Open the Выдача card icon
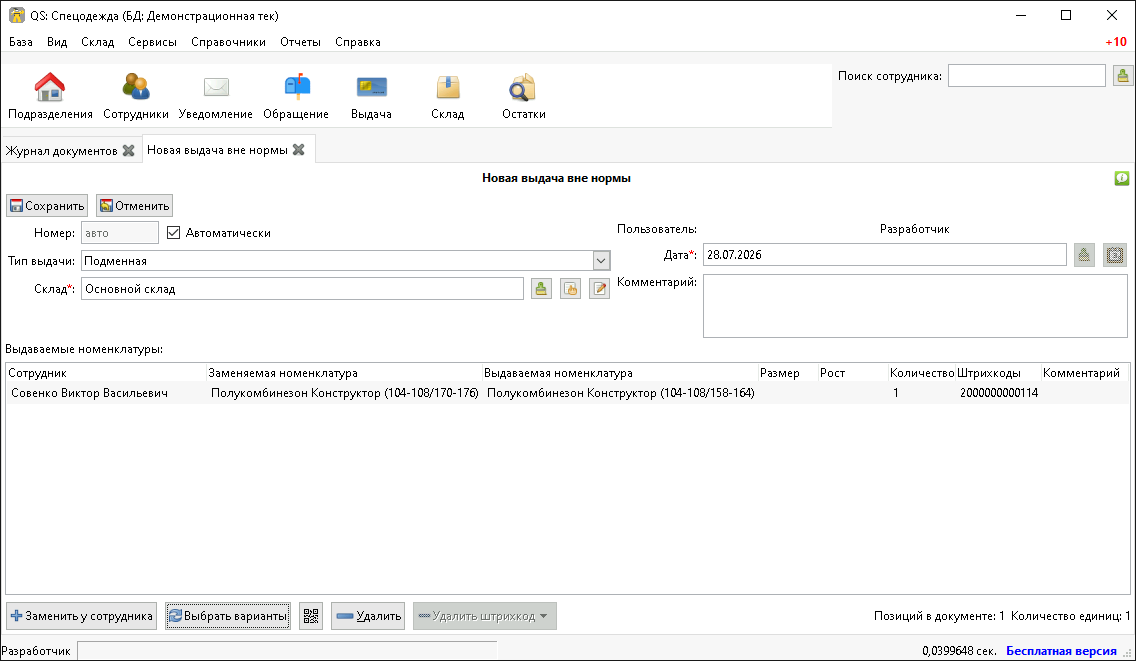Image resolution: width=1136 pixels, height=661 pixels. (x=371, y=96)
